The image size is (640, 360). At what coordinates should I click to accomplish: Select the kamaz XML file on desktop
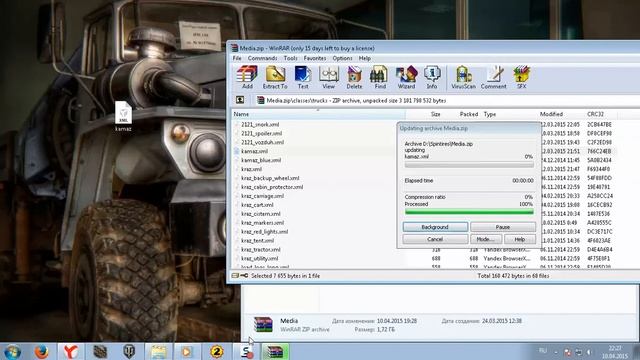[x=123, y=116]
